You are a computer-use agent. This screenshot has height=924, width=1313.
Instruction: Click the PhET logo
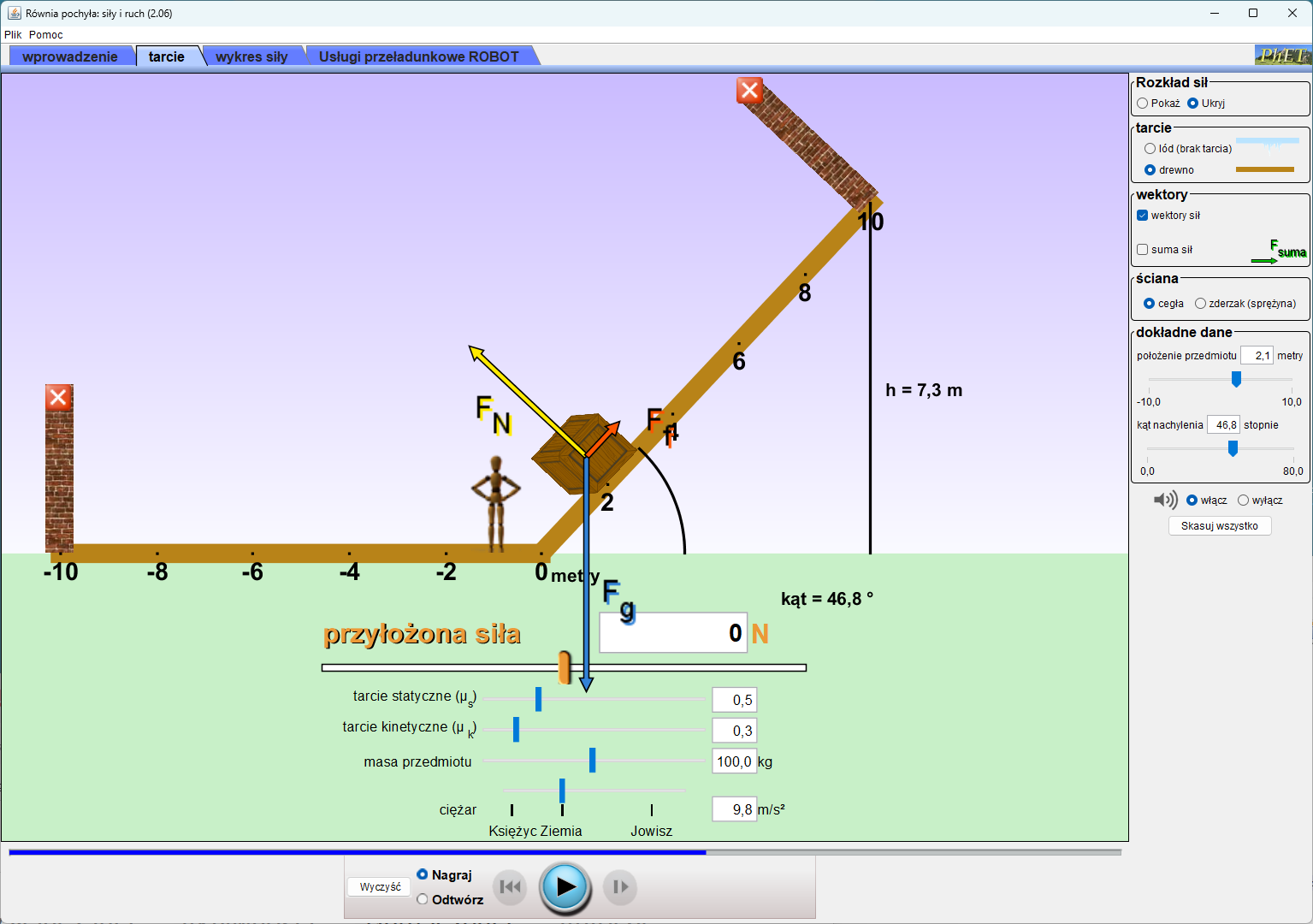pyautogui.click(x=1282, y=56)
